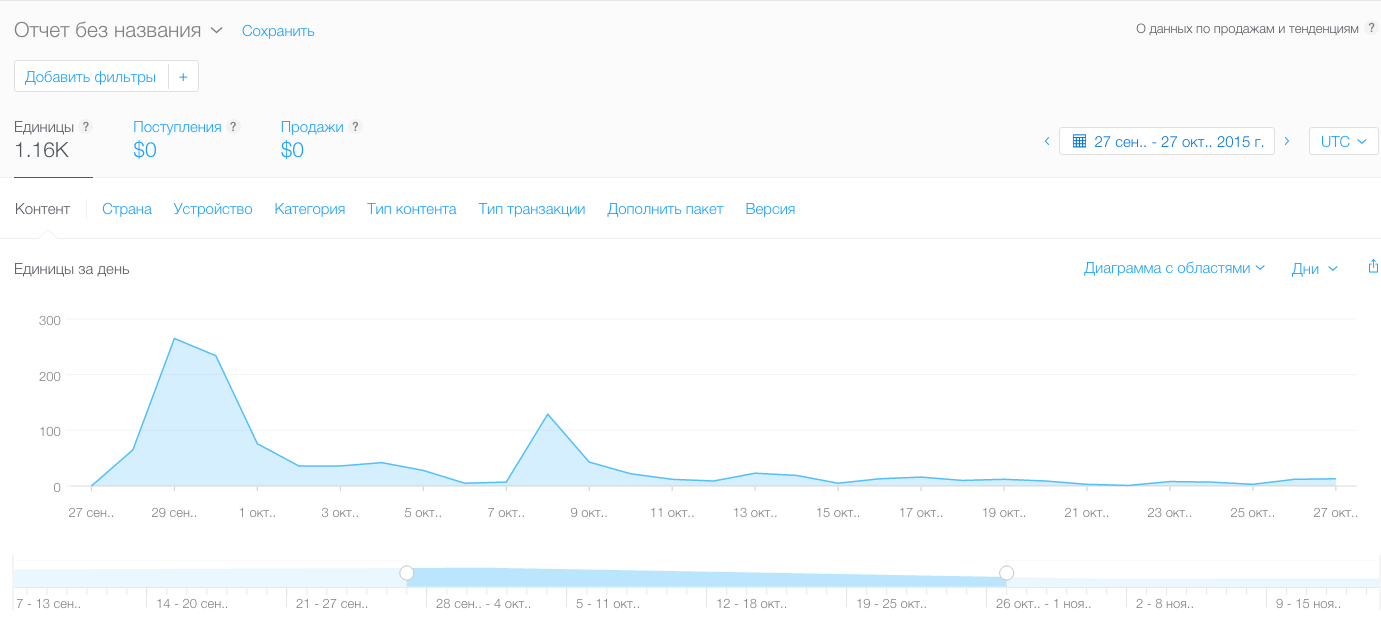Click the 1 окт.. x-axis label
The width and height of the screenshot is (1381, 636).
click(257, 514)
